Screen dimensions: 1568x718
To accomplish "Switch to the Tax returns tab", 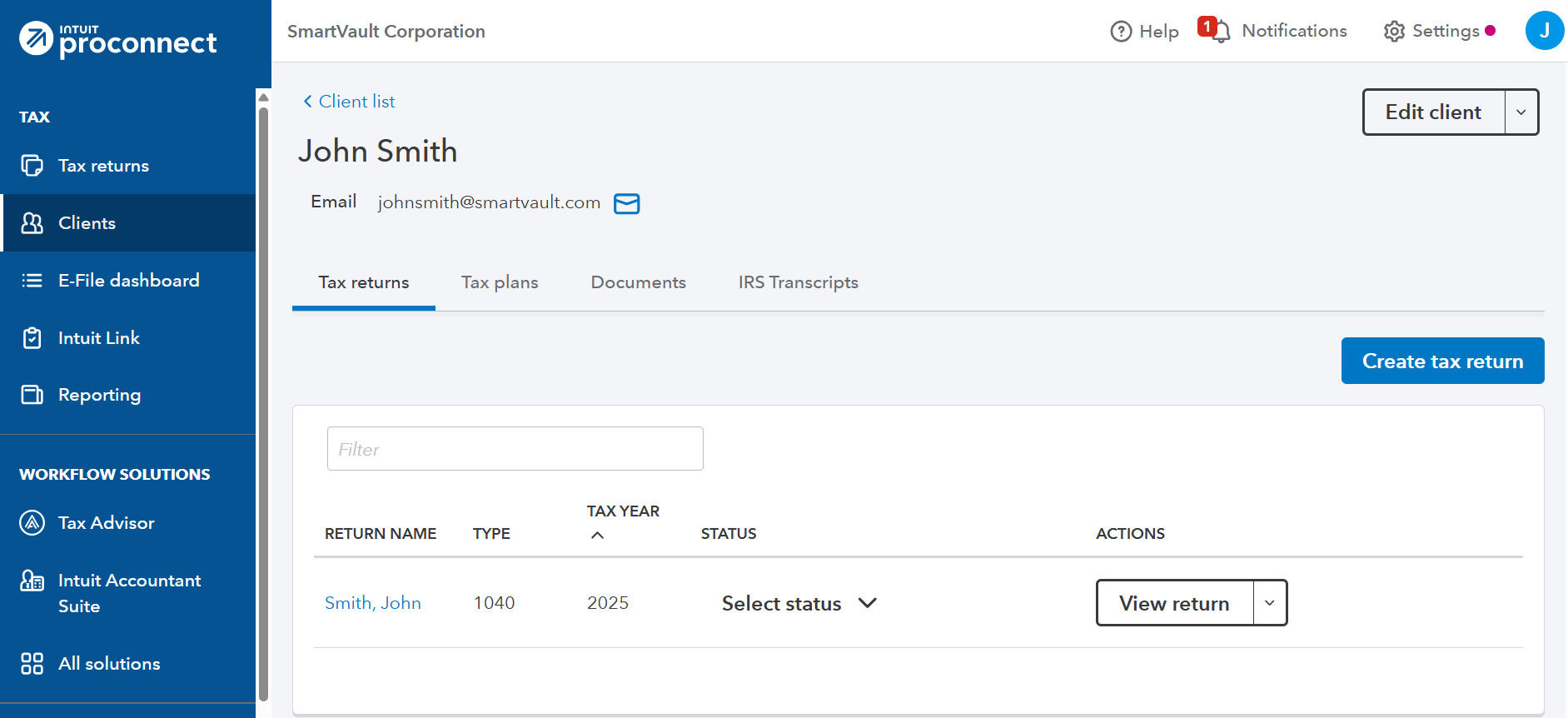I will 364,282.
